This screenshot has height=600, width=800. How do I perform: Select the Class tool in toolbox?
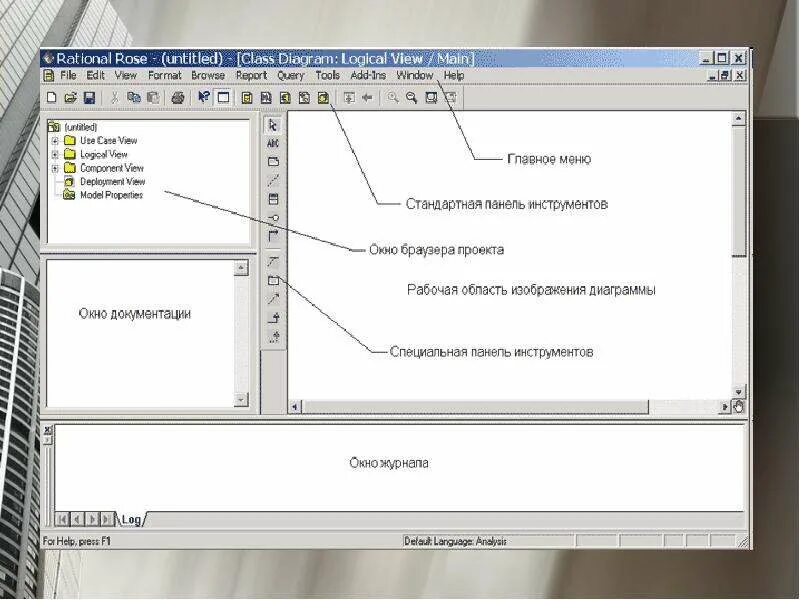click(273, 199)
